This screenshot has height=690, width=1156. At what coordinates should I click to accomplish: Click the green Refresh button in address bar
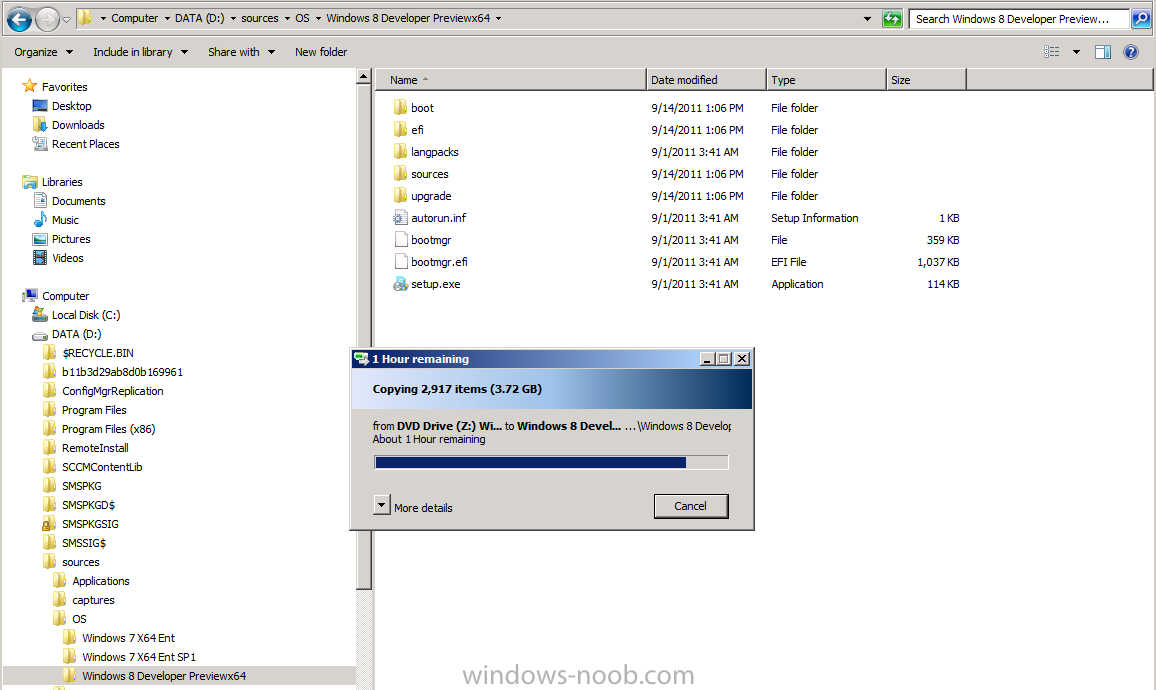[892, 18]
